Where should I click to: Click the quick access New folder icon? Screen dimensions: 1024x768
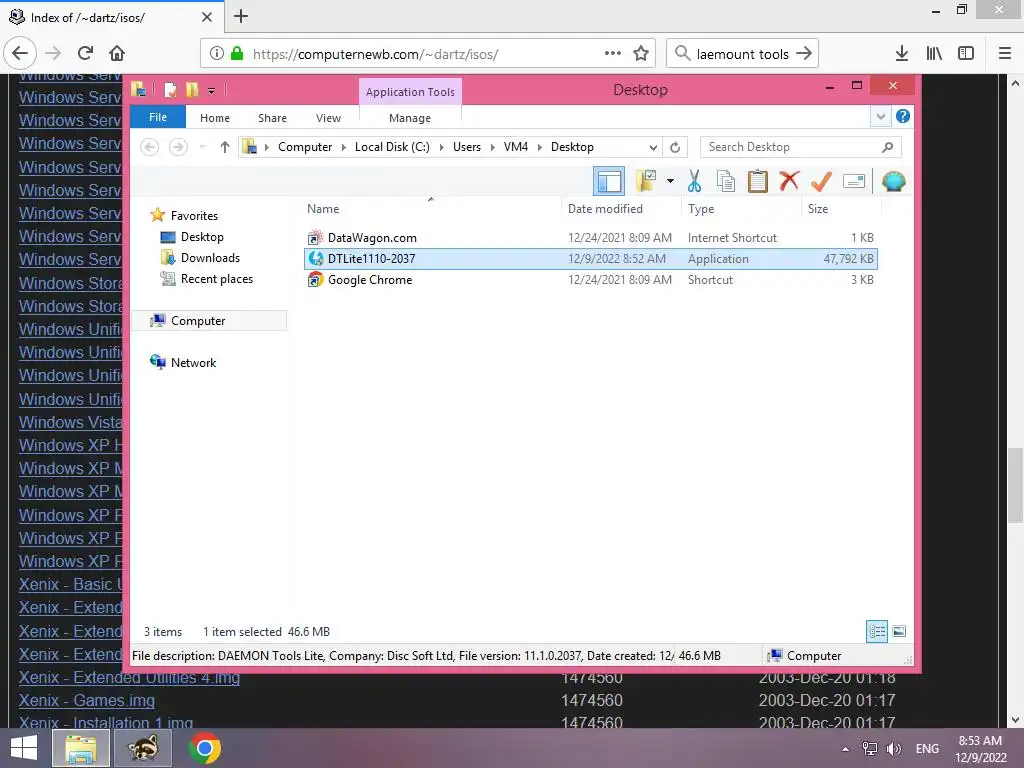pos(192,89)
